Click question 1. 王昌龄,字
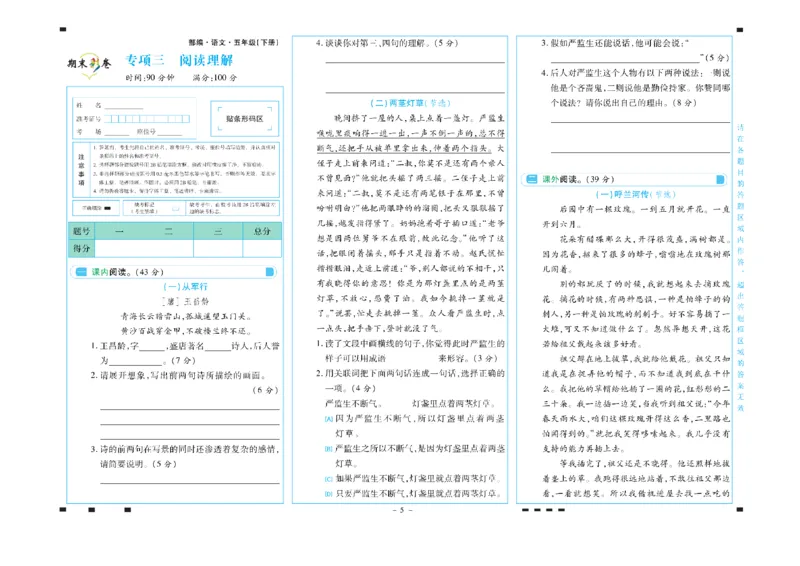The image size is (800, 566). click(x=185, y=353)
